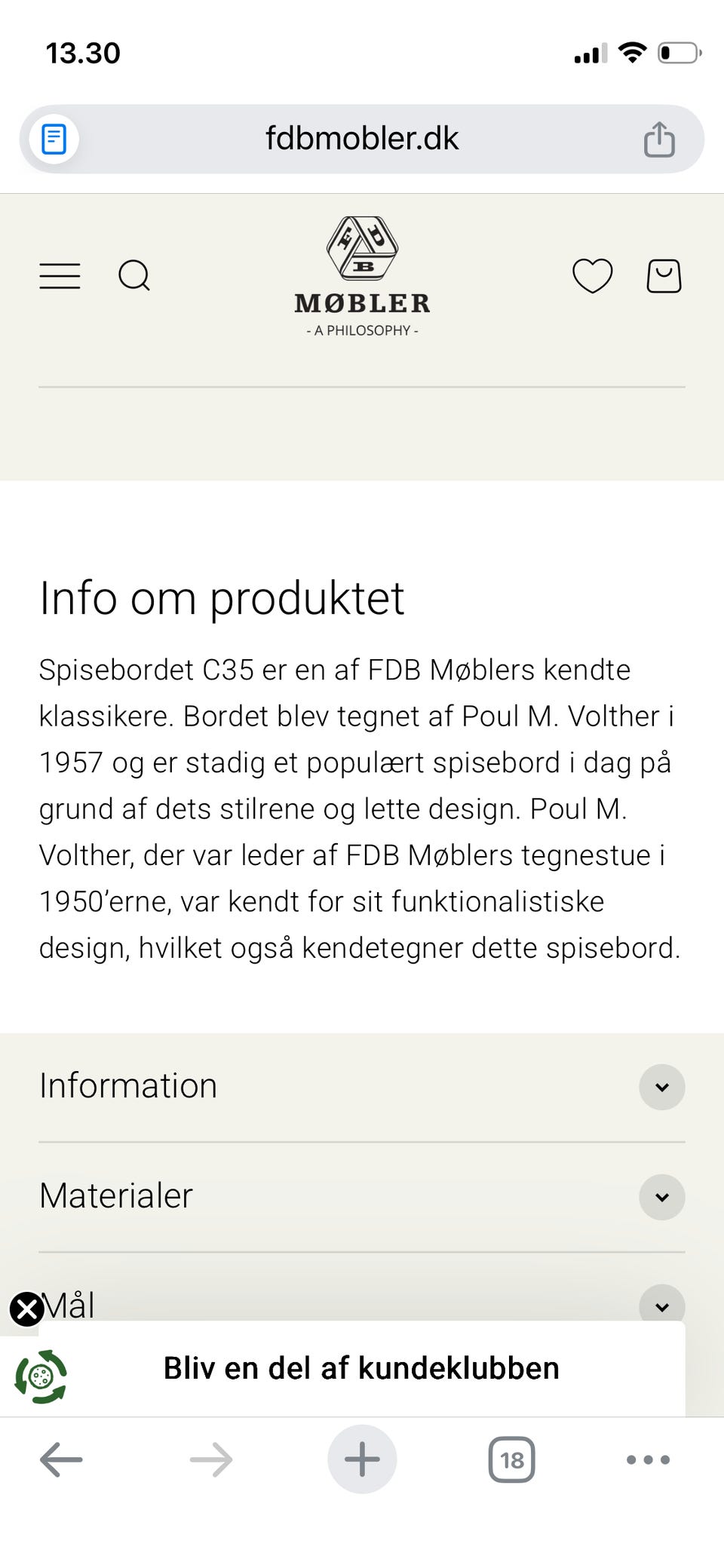This screenshot has height=1568, width=724.
Task: Tap the fdbmobler.dk address bar
Action: [361, 139]
